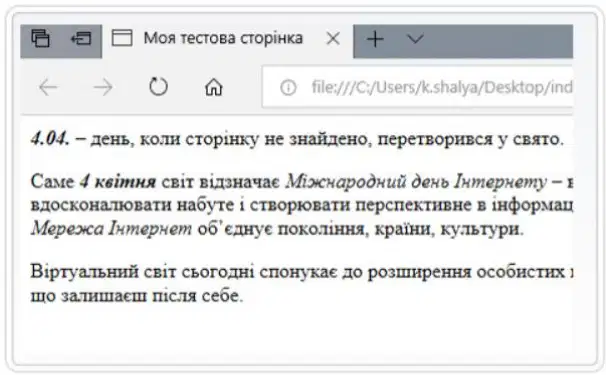Click the file:///C:/Users address field
606x375 pixels.
coord(418,87)
